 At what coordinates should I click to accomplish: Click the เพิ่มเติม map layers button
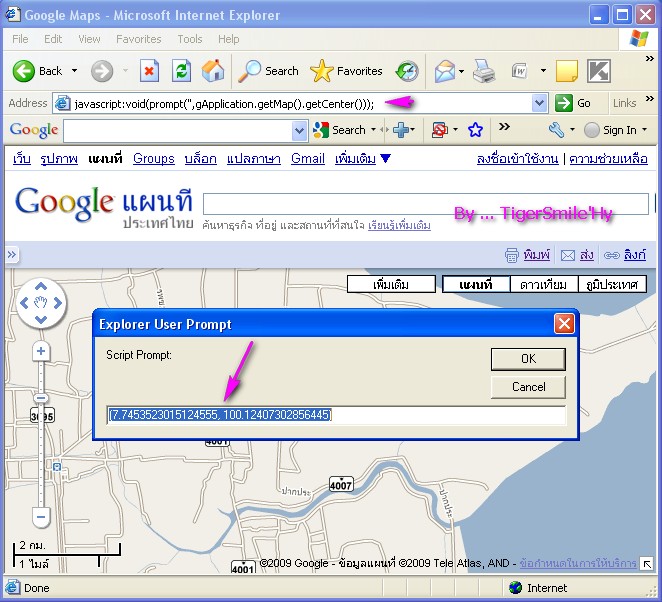pos(391,284)
